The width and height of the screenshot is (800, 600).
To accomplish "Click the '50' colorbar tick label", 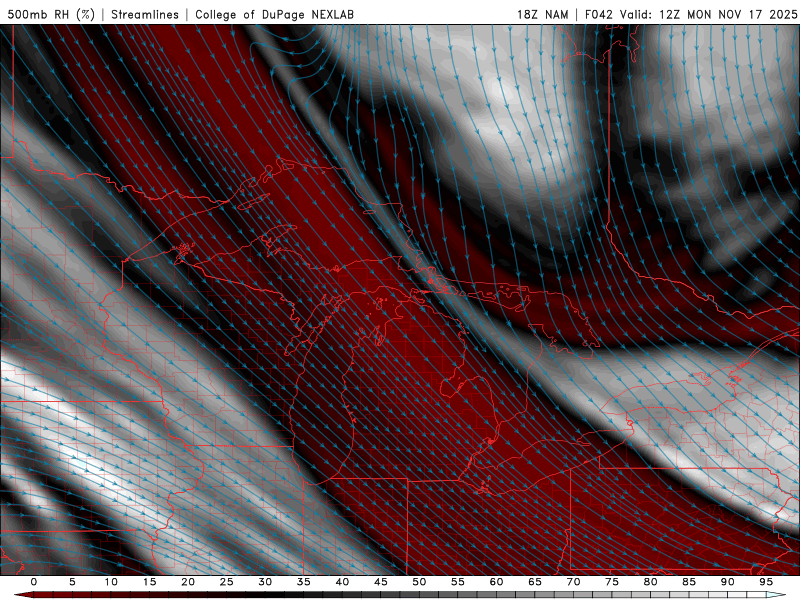I will (419, 582).
